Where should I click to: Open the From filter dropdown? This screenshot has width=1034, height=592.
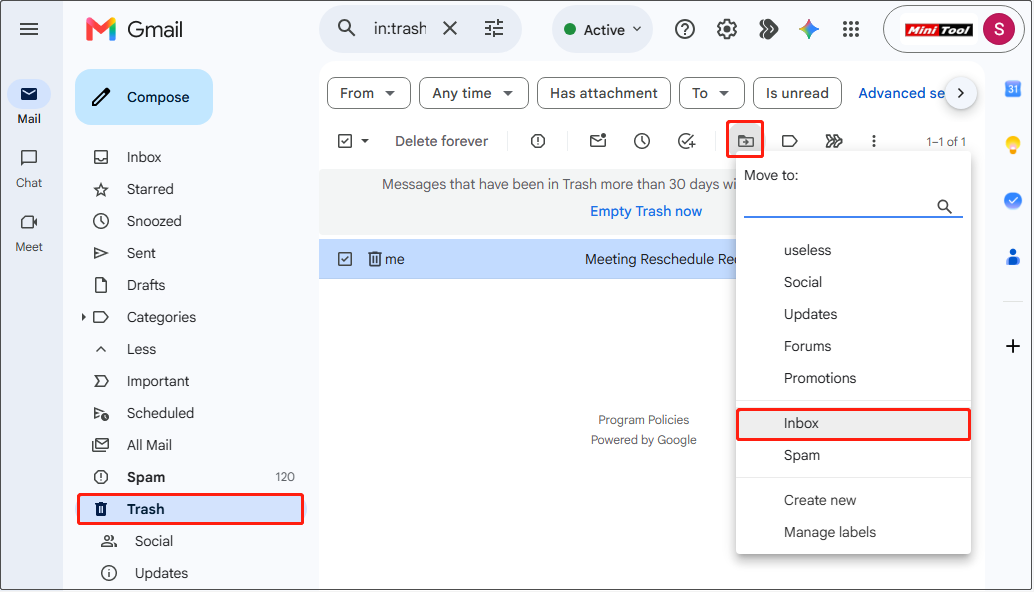point(369,93)
